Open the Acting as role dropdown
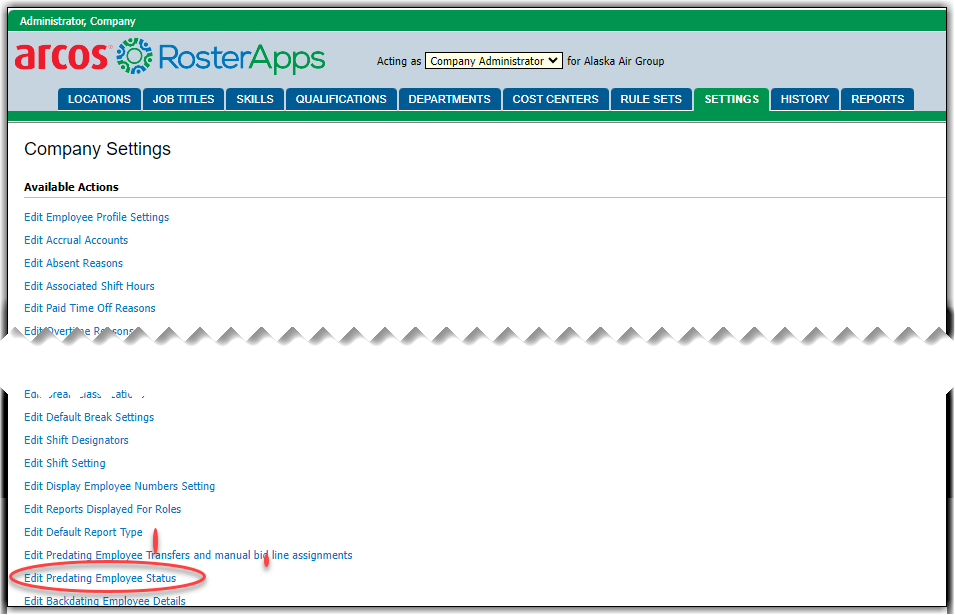This screenshot has width=955, height=615. coord(493,61)
